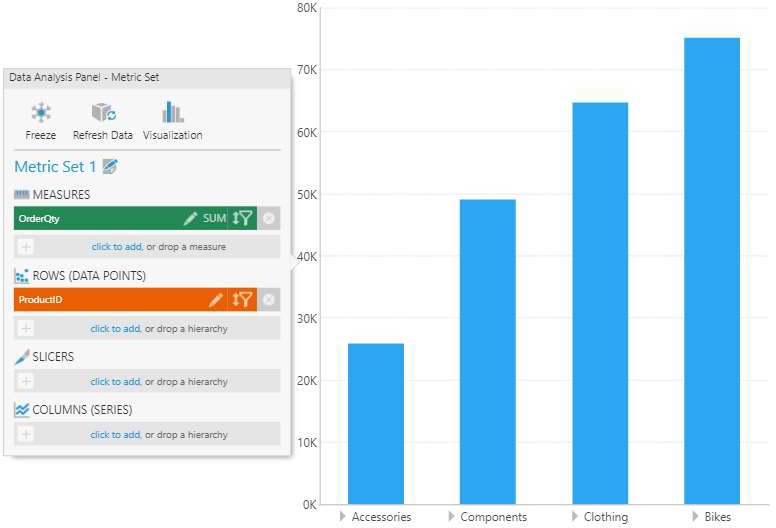Click the Refresh Data icon
Screen dimensions: 776x528
coord(103,113)
